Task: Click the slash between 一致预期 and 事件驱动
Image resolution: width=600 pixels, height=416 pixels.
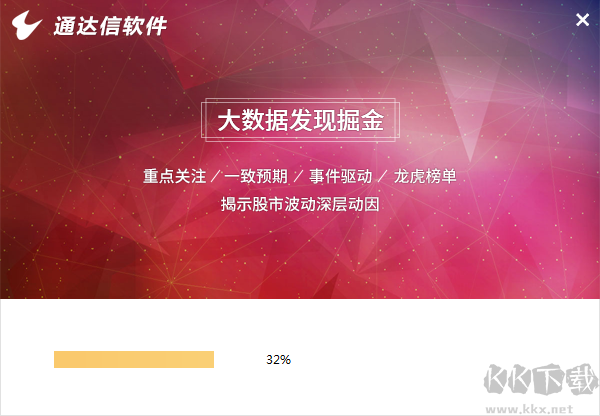Action: tap(298, 177)
